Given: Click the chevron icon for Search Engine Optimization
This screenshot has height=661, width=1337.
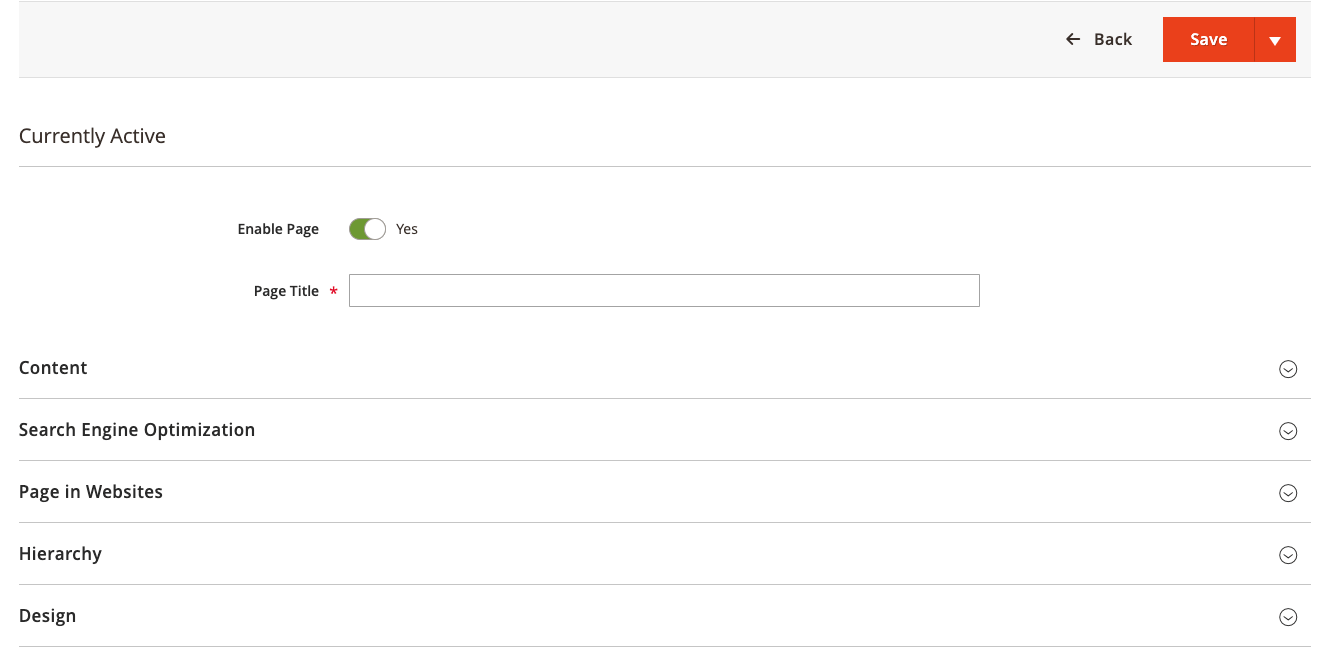Looking at the screenshot, I should 1288,431.
